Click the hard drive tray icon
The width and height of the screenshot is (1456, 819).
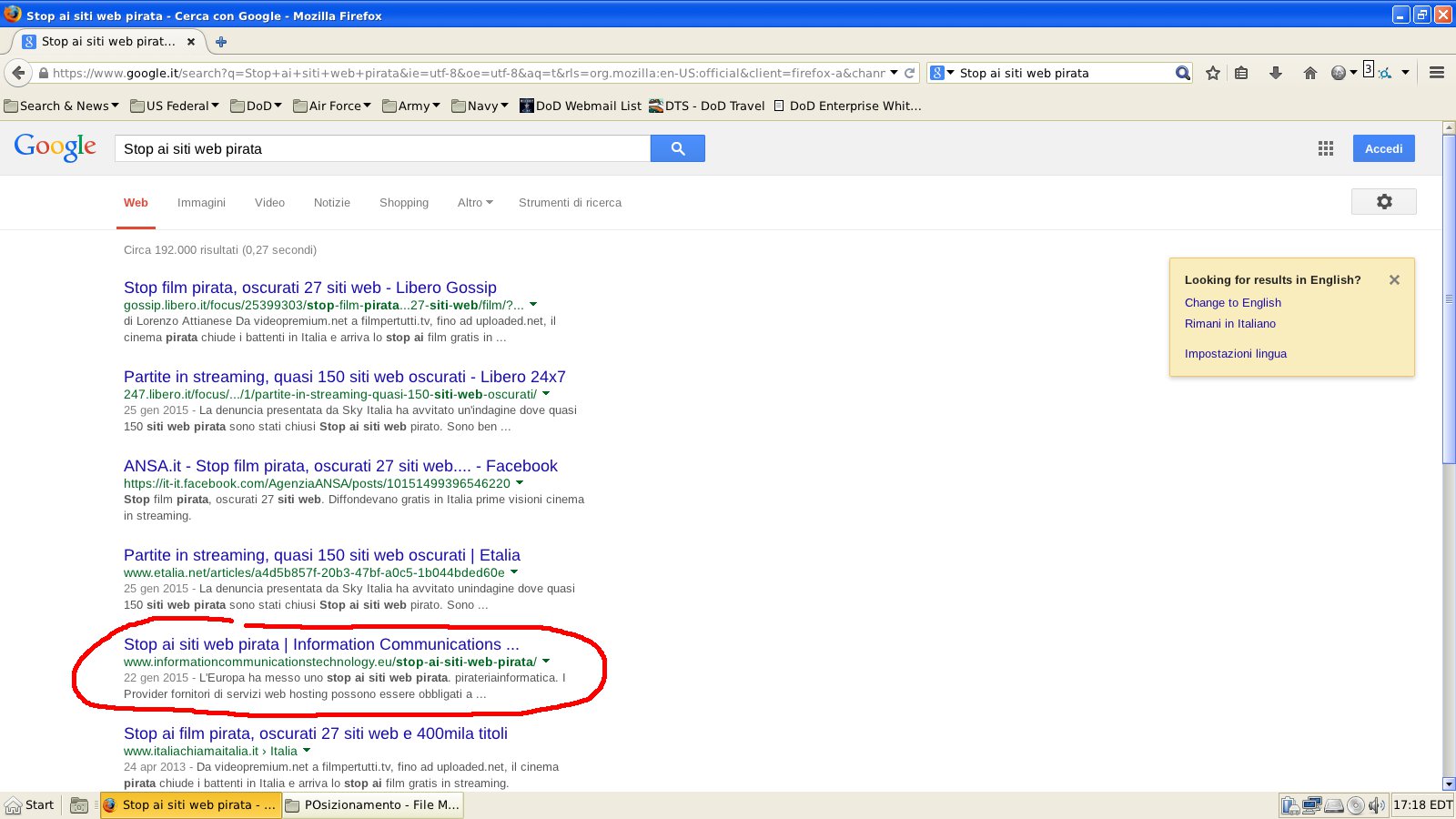point(1334,805)
